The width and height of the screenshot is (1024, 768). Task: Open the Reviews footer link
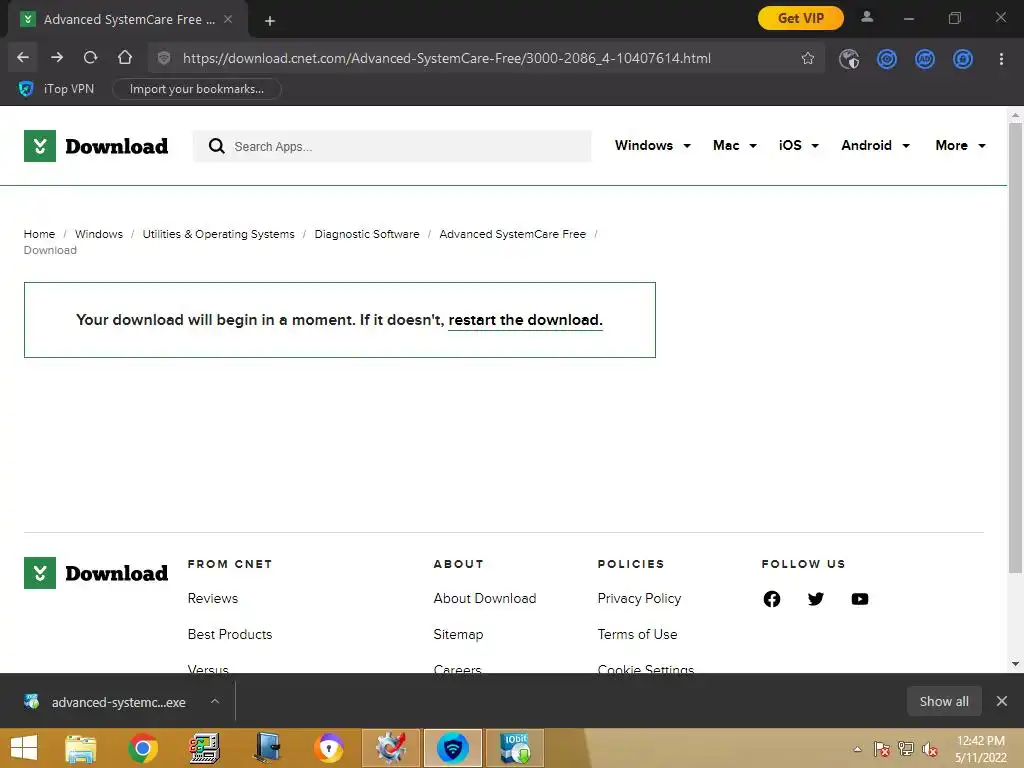point(213,598)
